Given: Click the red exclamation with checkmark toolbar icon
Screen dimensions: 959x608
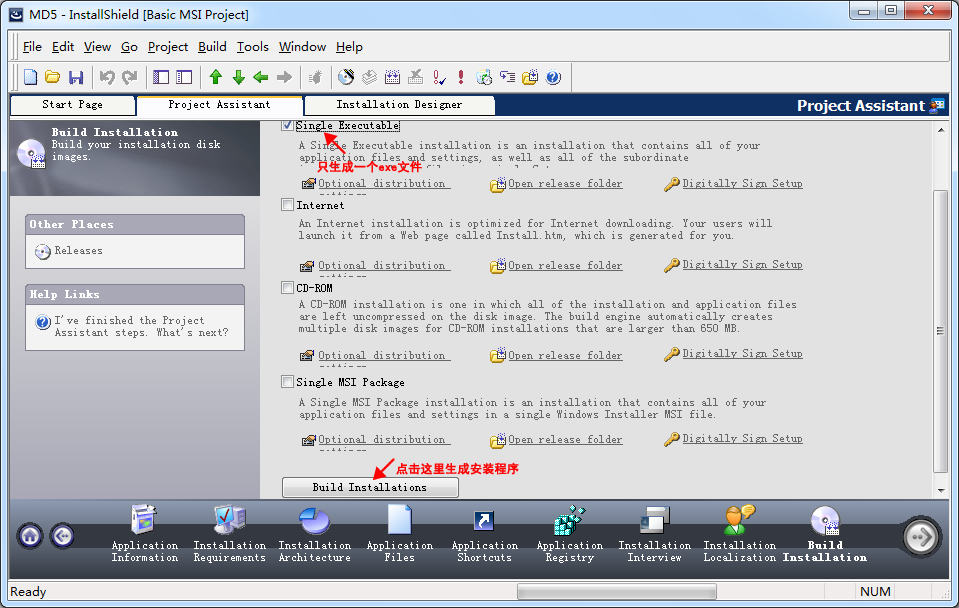Looking at the screenshot, I should 439,77.
